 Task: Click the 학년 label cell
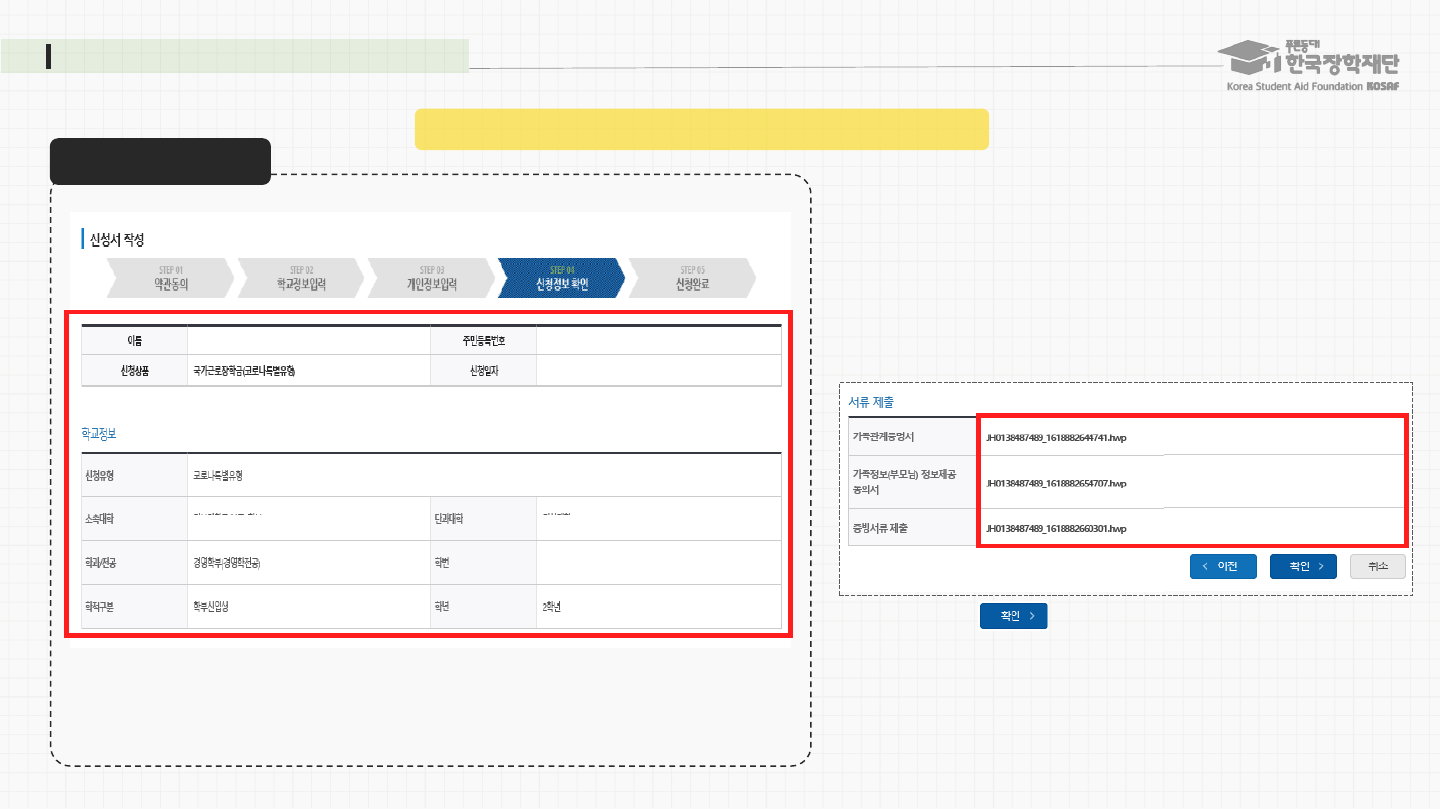[x=484, y=607]
